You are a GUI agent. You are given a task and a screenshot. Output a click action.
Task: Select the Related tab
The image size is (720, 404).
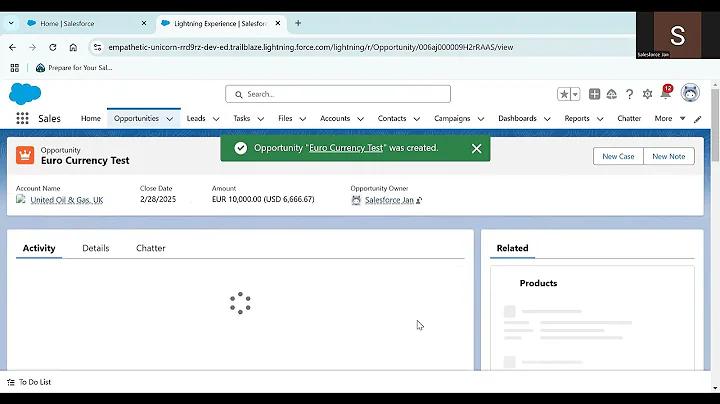click(x=512, y=248)
